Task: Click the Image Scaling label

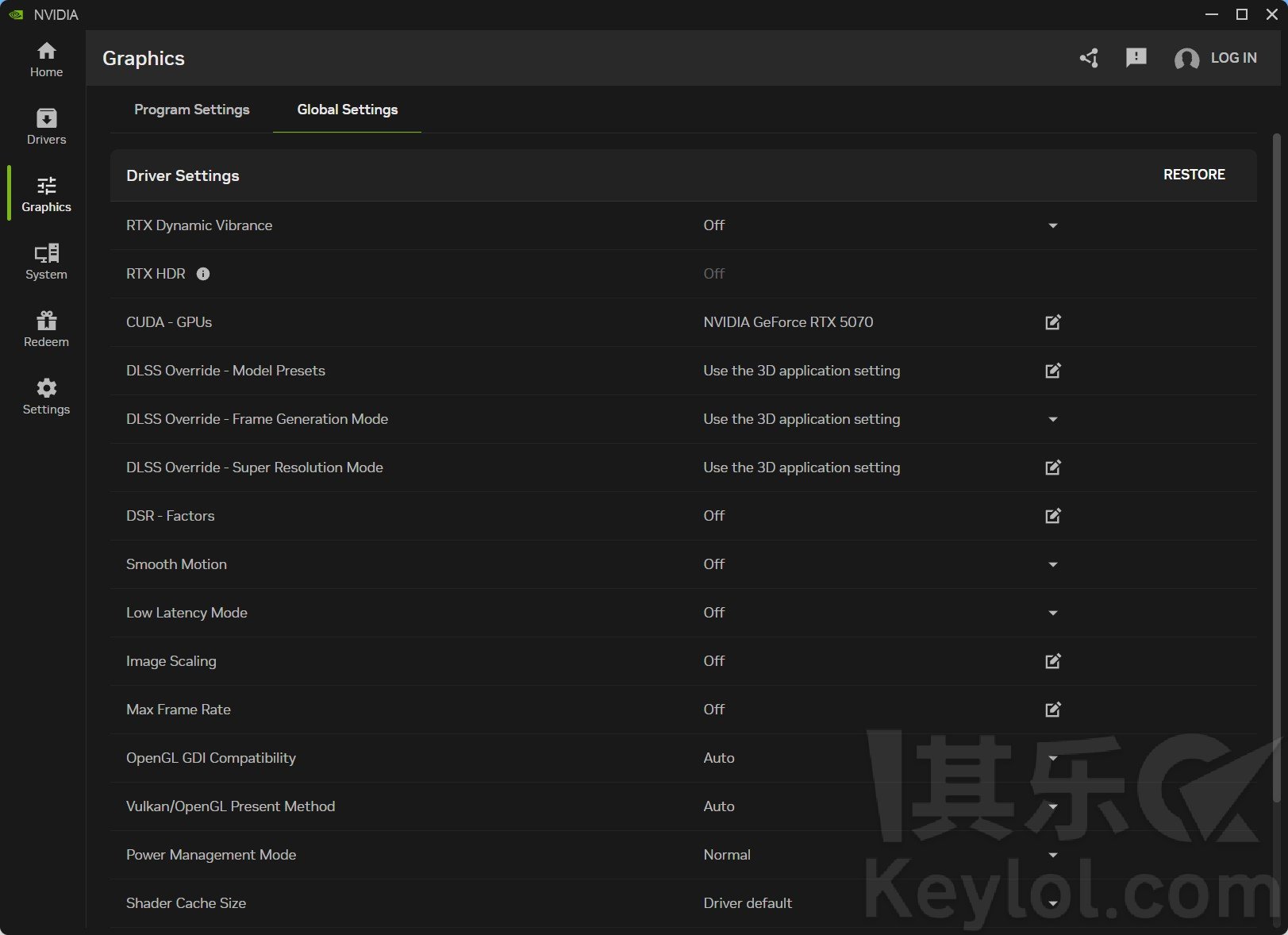Action: pos(171,661)
